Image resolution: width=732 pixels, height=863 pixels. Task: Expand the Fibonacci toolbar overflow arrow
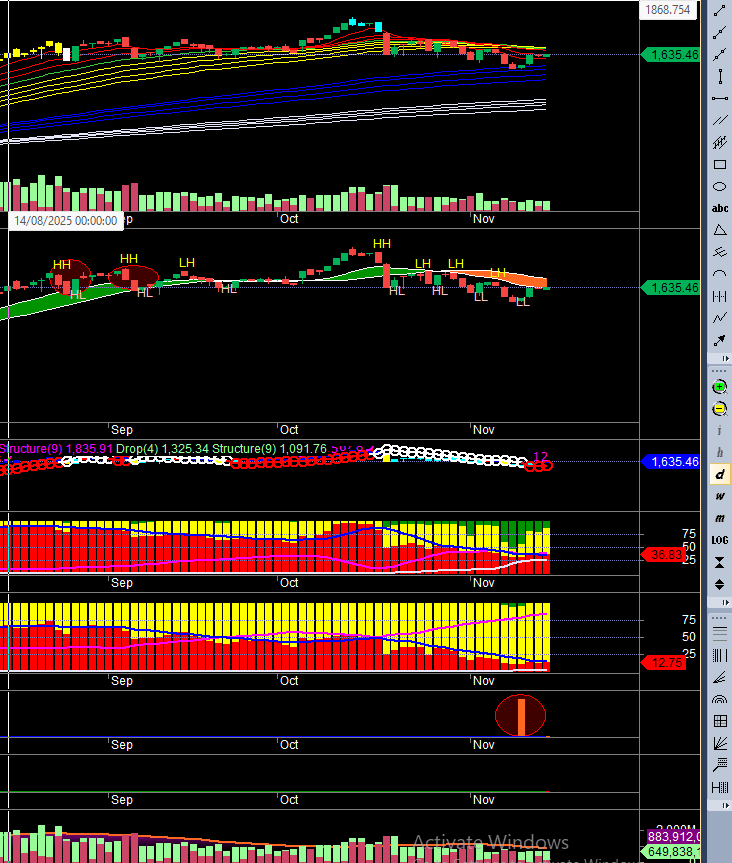click(x=726, y=805)
